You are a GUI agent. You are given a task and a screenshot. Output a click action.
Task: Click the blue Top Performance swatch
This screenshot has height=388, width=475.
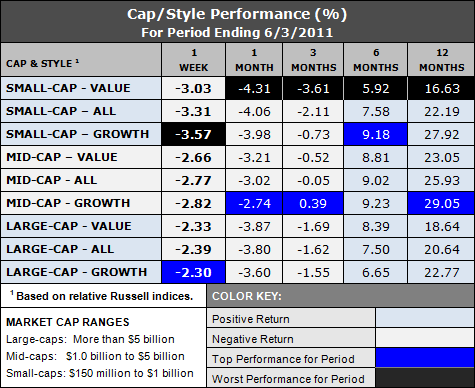tap(425, 358)
